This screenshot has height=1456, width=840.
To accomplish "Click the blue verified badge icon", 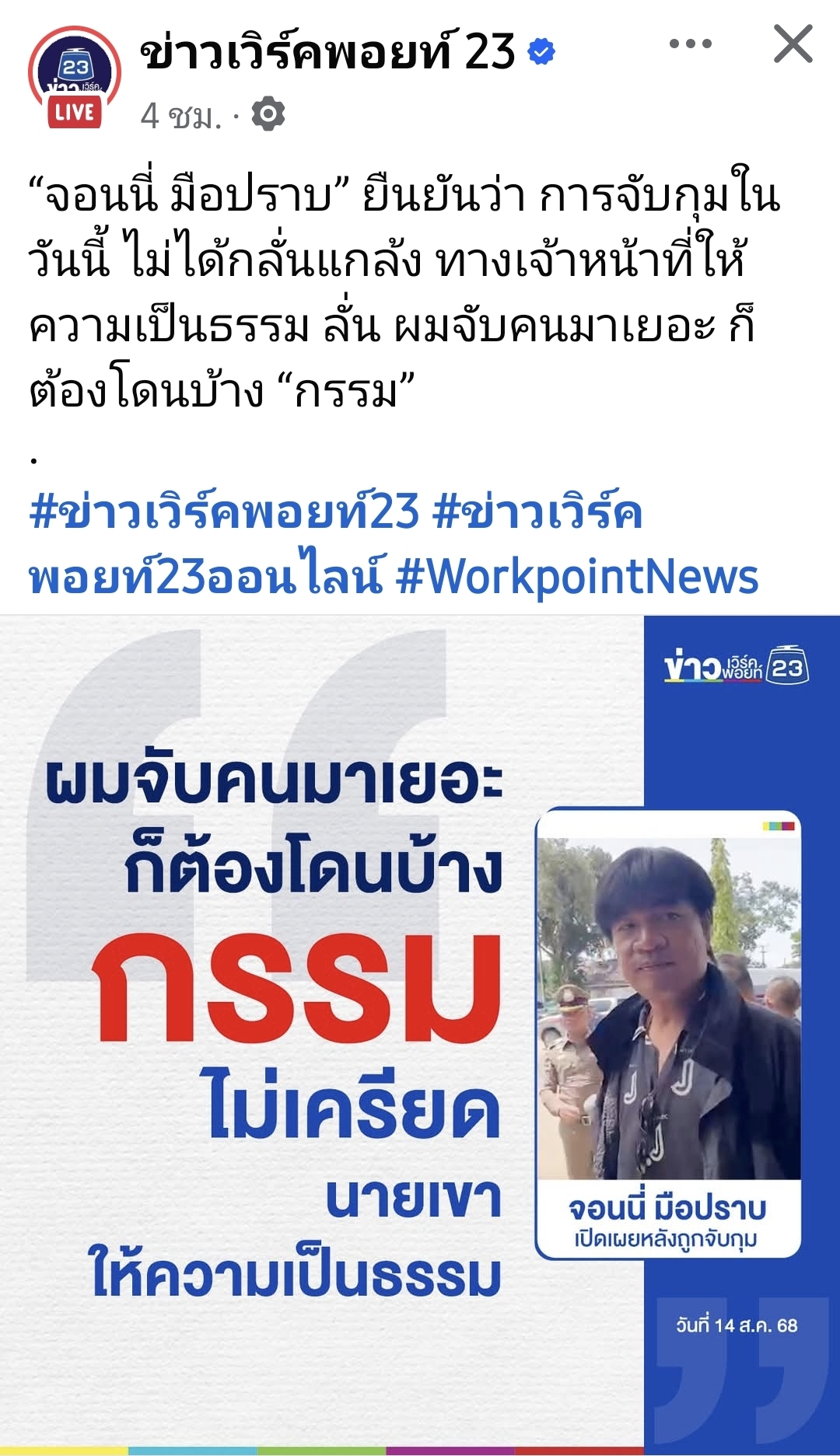I will (541, 52).
